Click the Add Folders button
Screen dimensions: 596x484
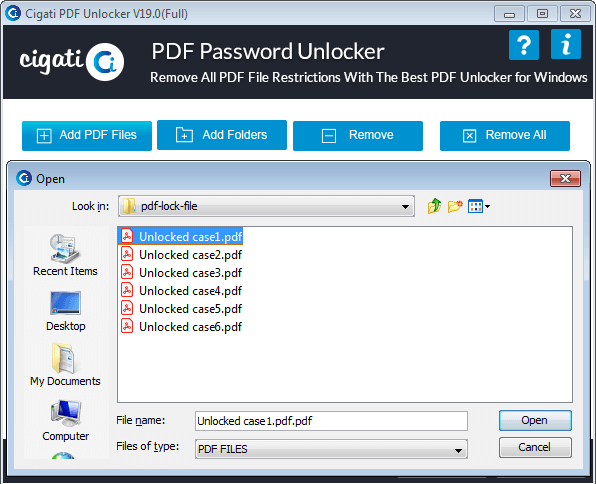tap(222, 135)
